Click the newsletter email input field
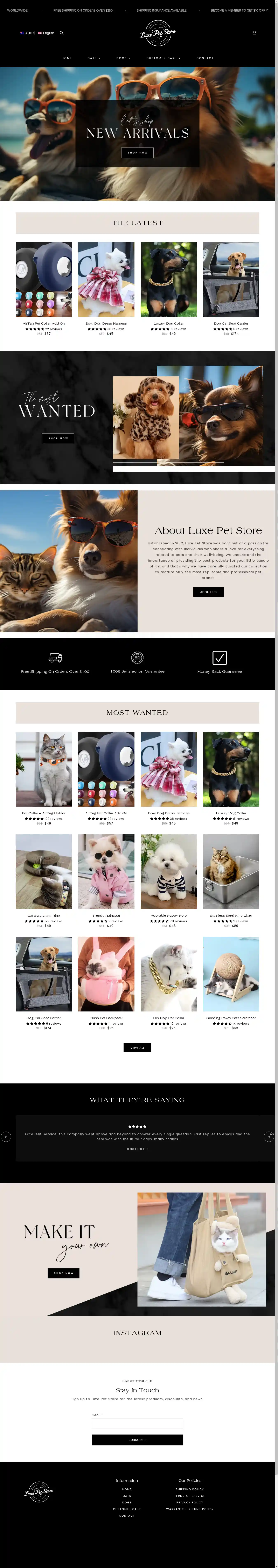Viewport: 278px width, 1568px height. tap(137, 1423)
